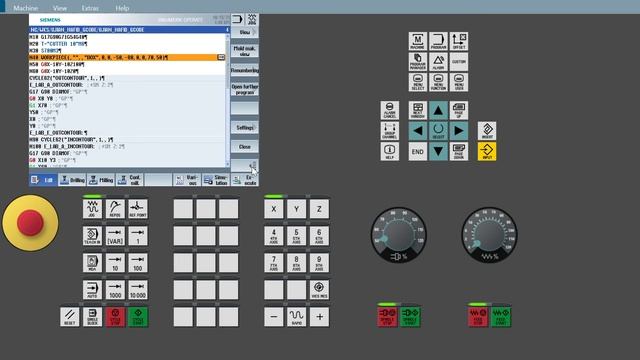Toggle the WCS MCS key
The image size is (640, 360).
[x=319, y=290]
